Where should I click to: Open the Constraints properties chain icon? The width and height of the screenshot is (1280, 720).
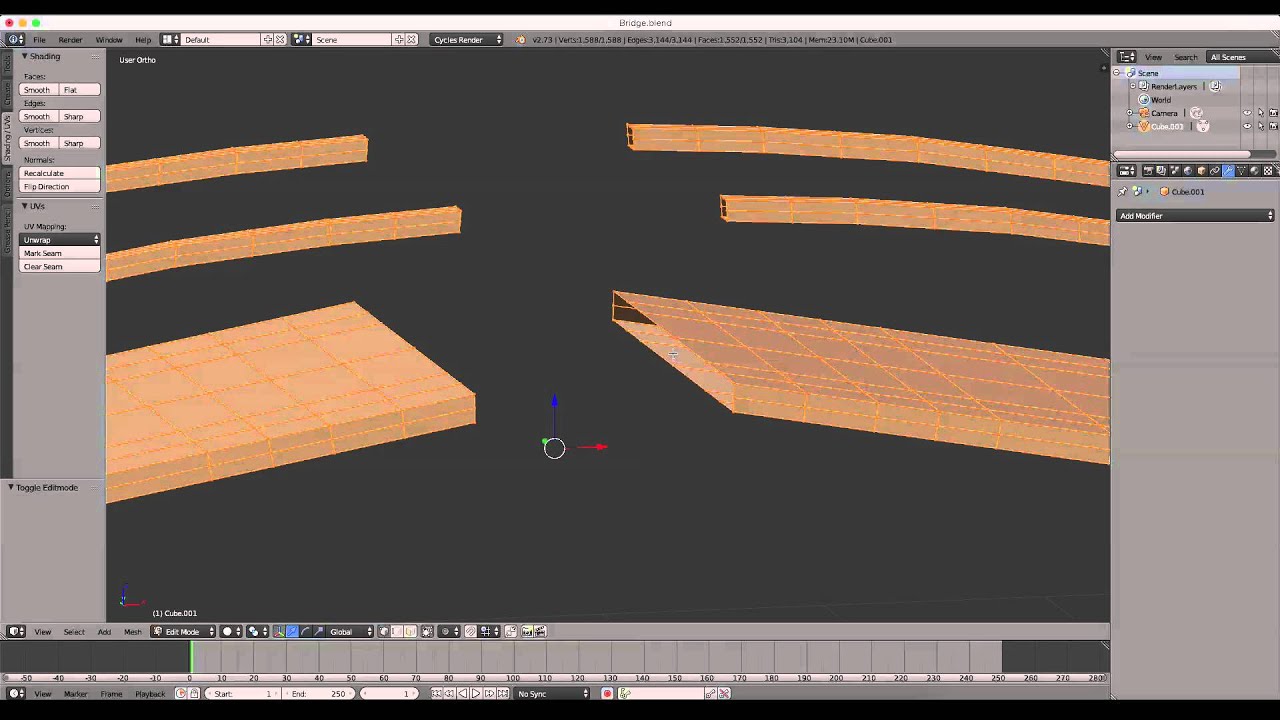tap(1215, 171)
